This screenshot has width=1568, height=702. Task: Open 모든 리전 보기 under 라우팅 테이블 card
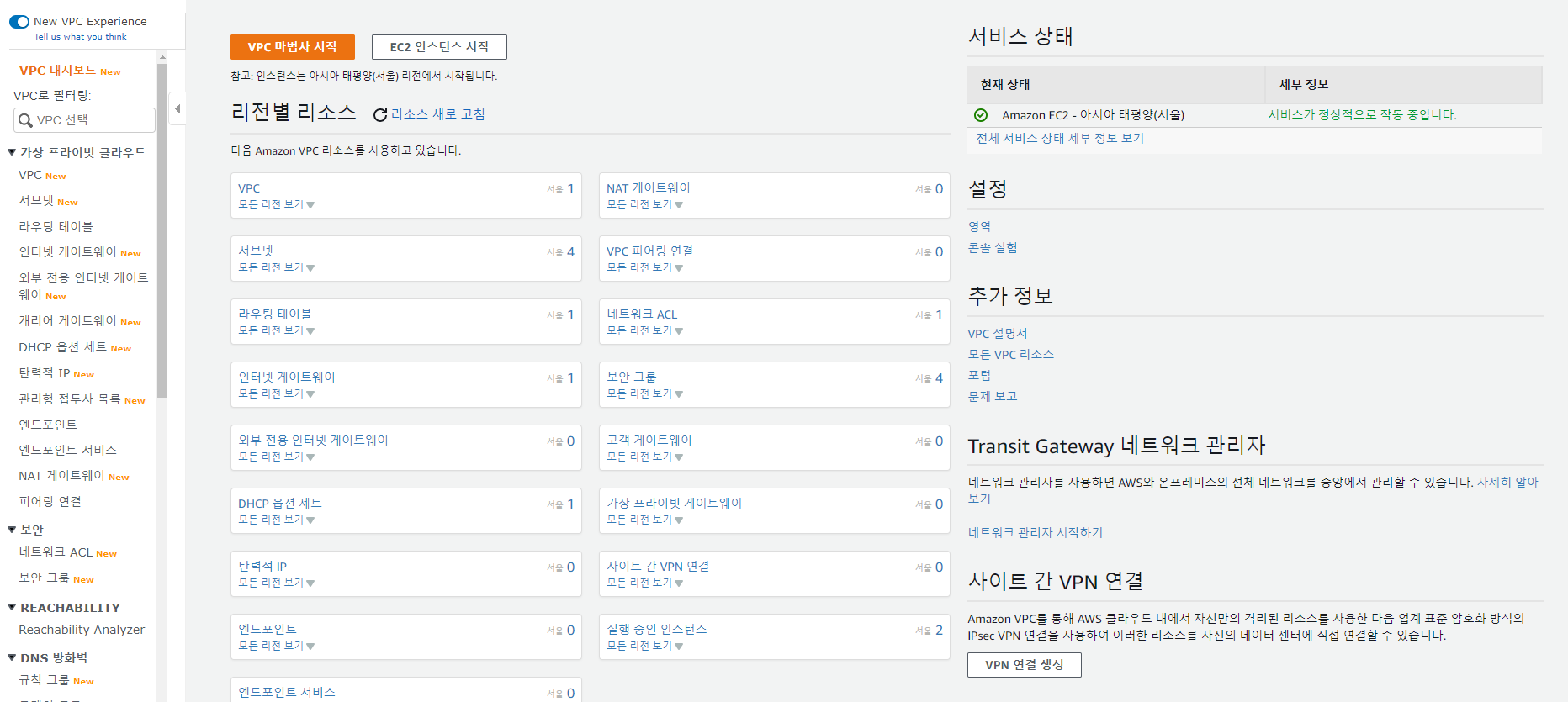pyautogui.click(x=277, y=330)
